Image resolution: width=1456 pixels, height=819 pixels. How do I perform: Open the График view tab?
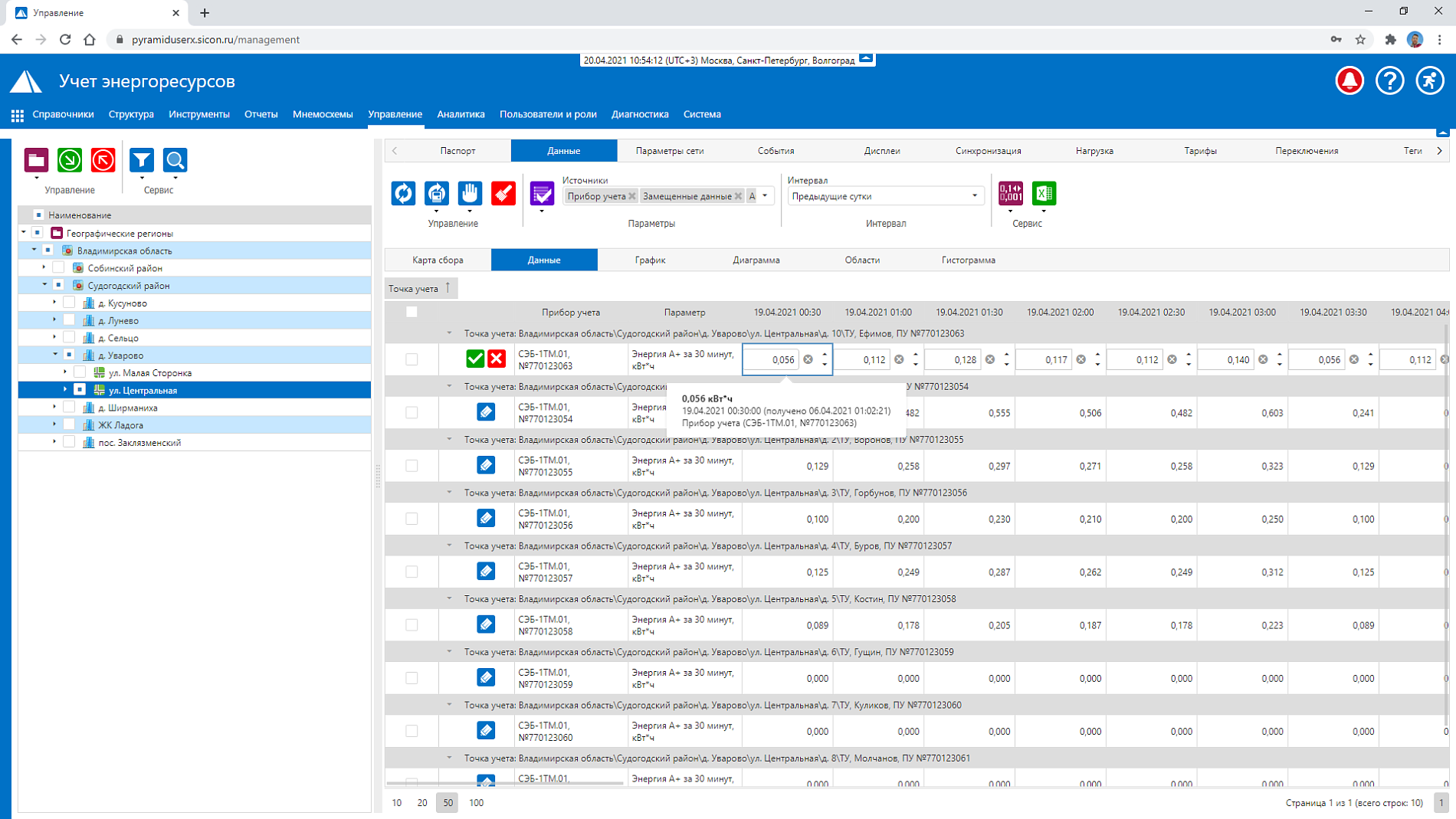(650, 260)
